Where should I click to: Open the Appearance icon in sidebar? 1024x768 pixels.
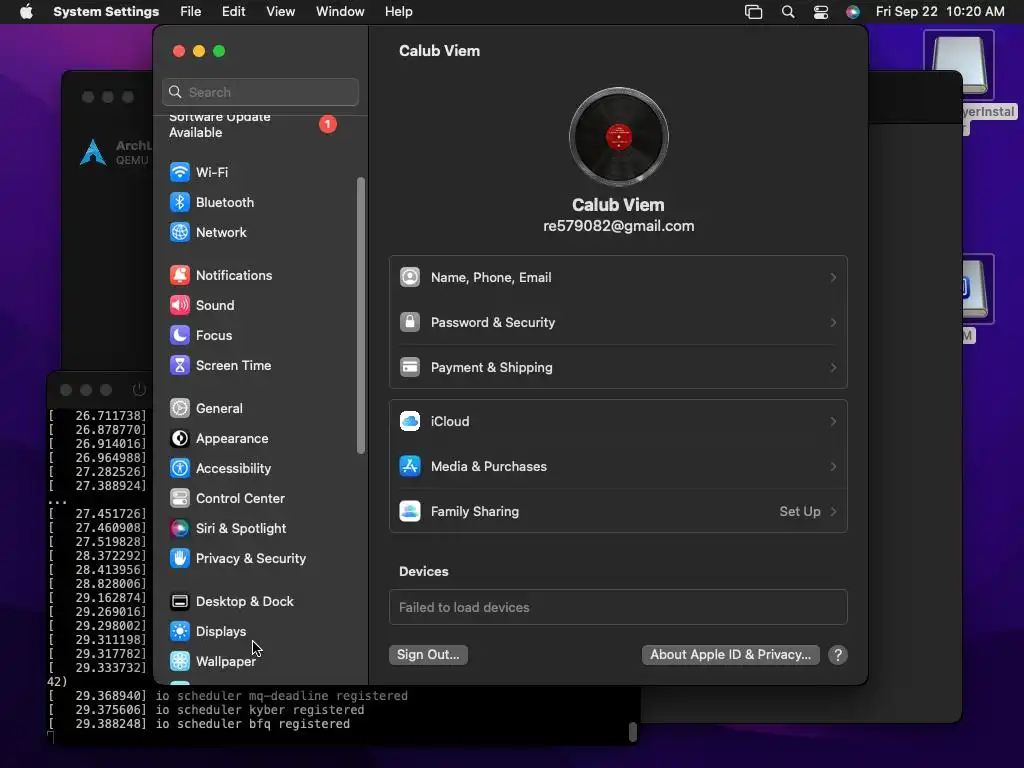[180, 439]
